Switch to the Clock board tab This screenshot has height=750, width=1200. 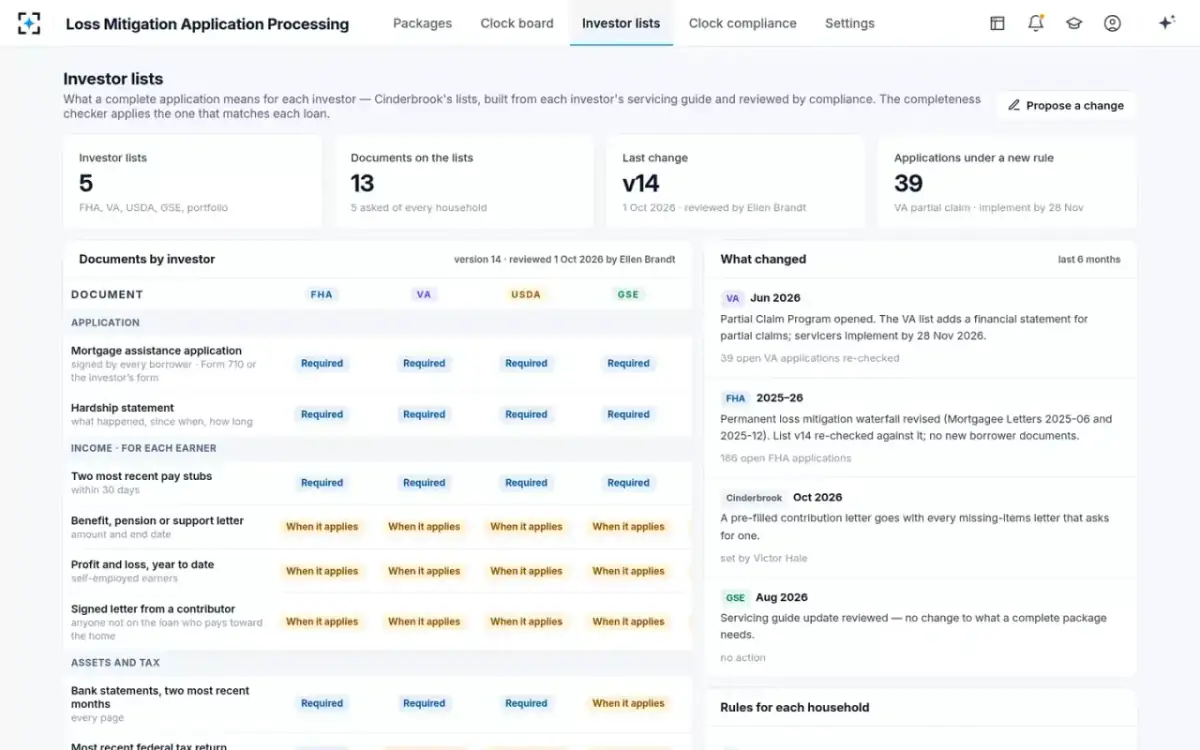(517, 23)
